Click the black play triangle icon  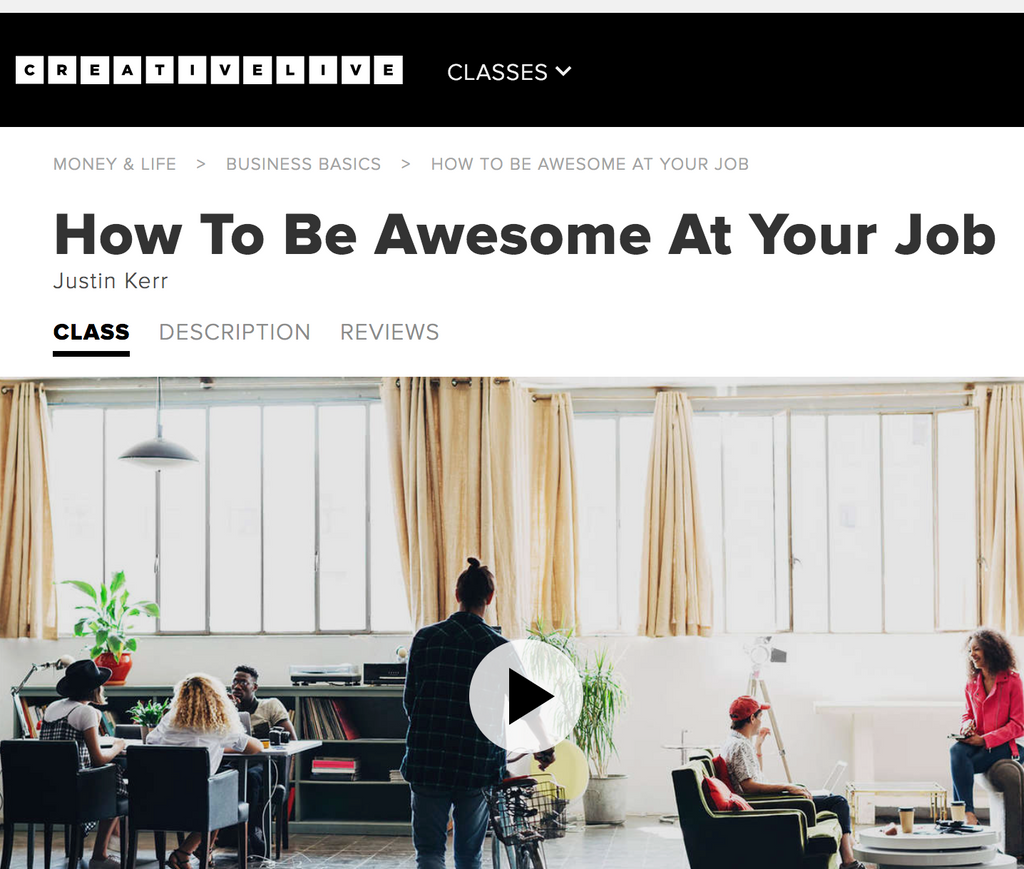pos(531,696)
